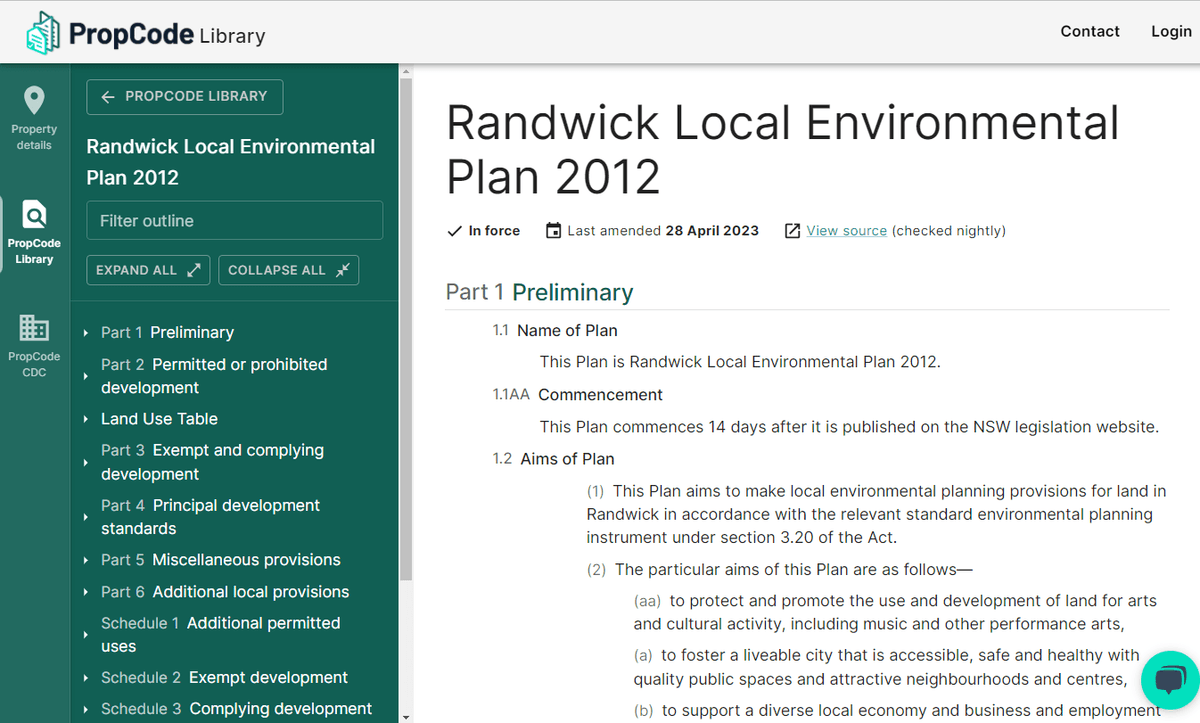Screen dimensions: 1200x723
Task: Open the chat bubble widget
Action: click(1168, 682)
